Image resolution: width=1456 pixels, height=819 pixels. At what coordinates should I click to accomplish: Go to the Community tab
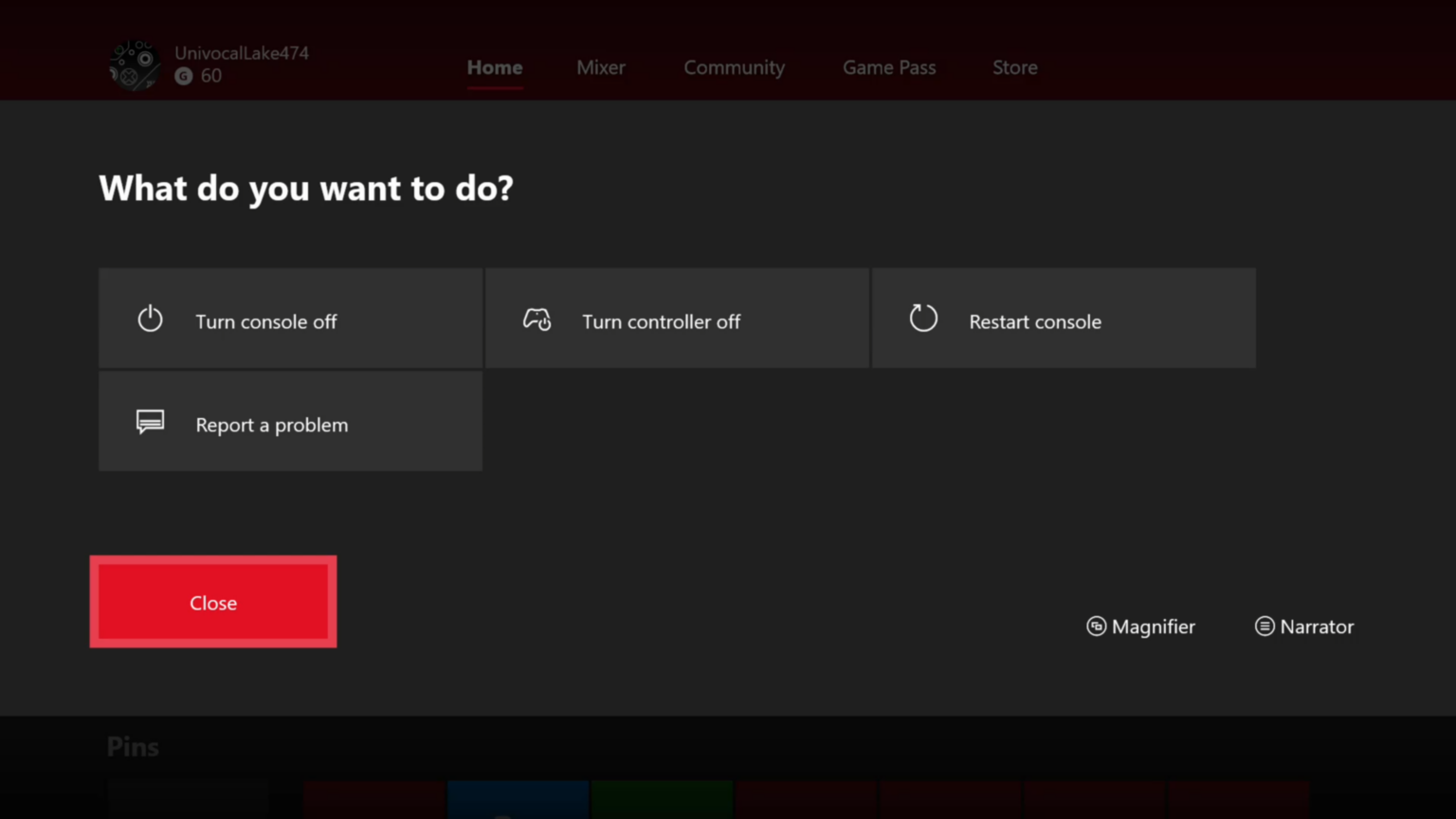pos(735,68)
